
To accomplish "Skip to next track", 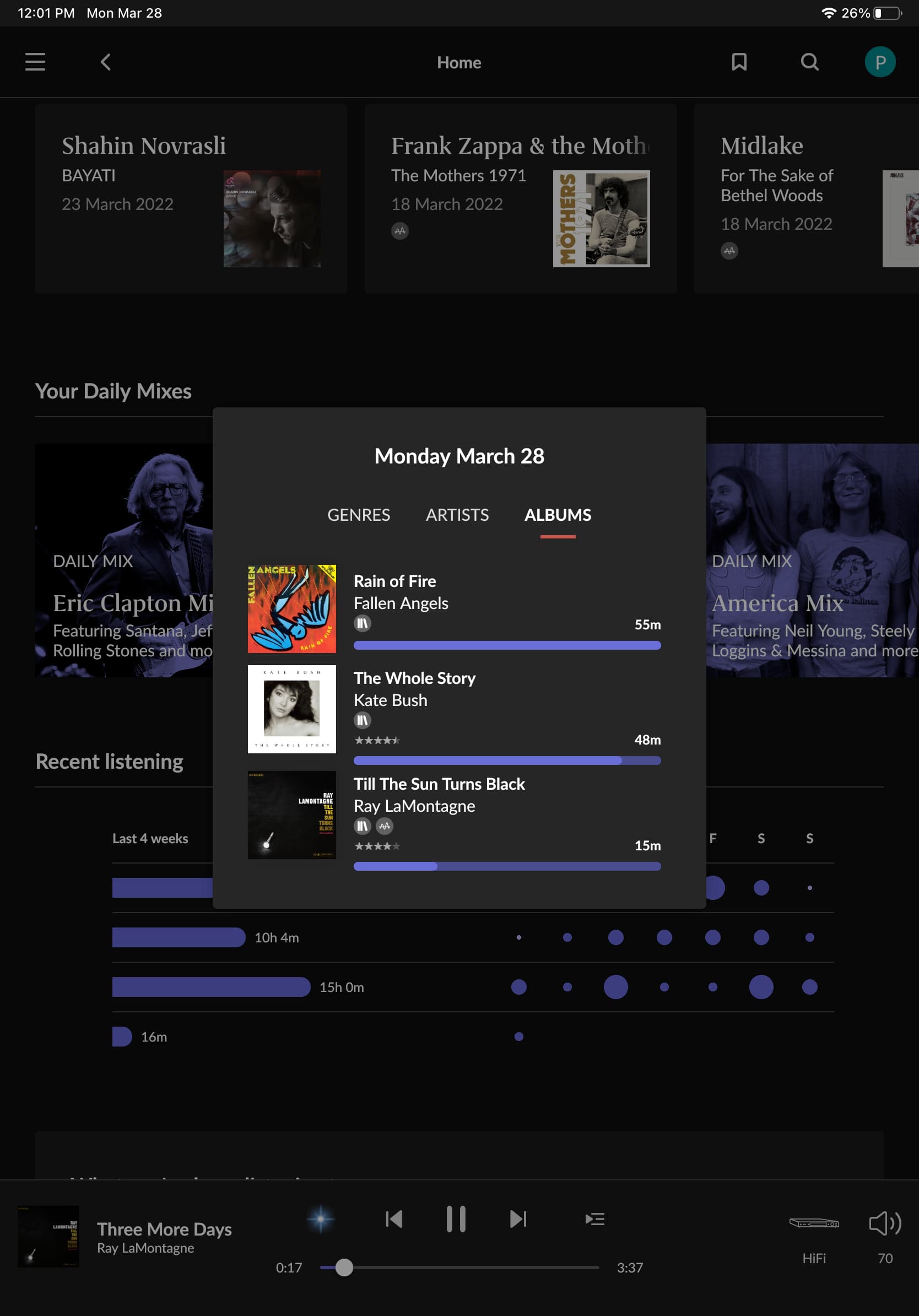I will pyautogui.click(x=518, y=1218).
